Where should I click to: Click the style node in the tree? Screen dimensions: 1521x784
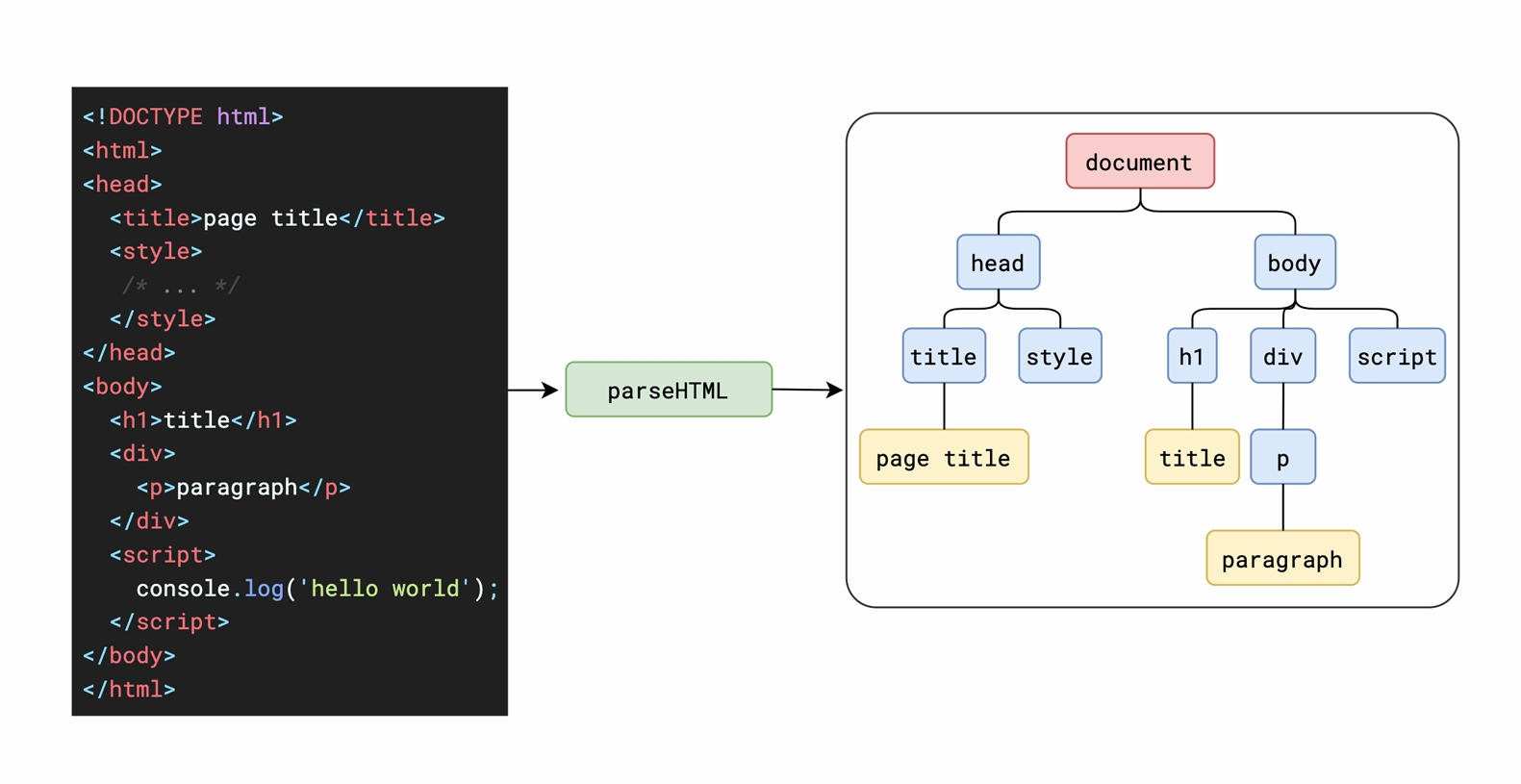1060,356
